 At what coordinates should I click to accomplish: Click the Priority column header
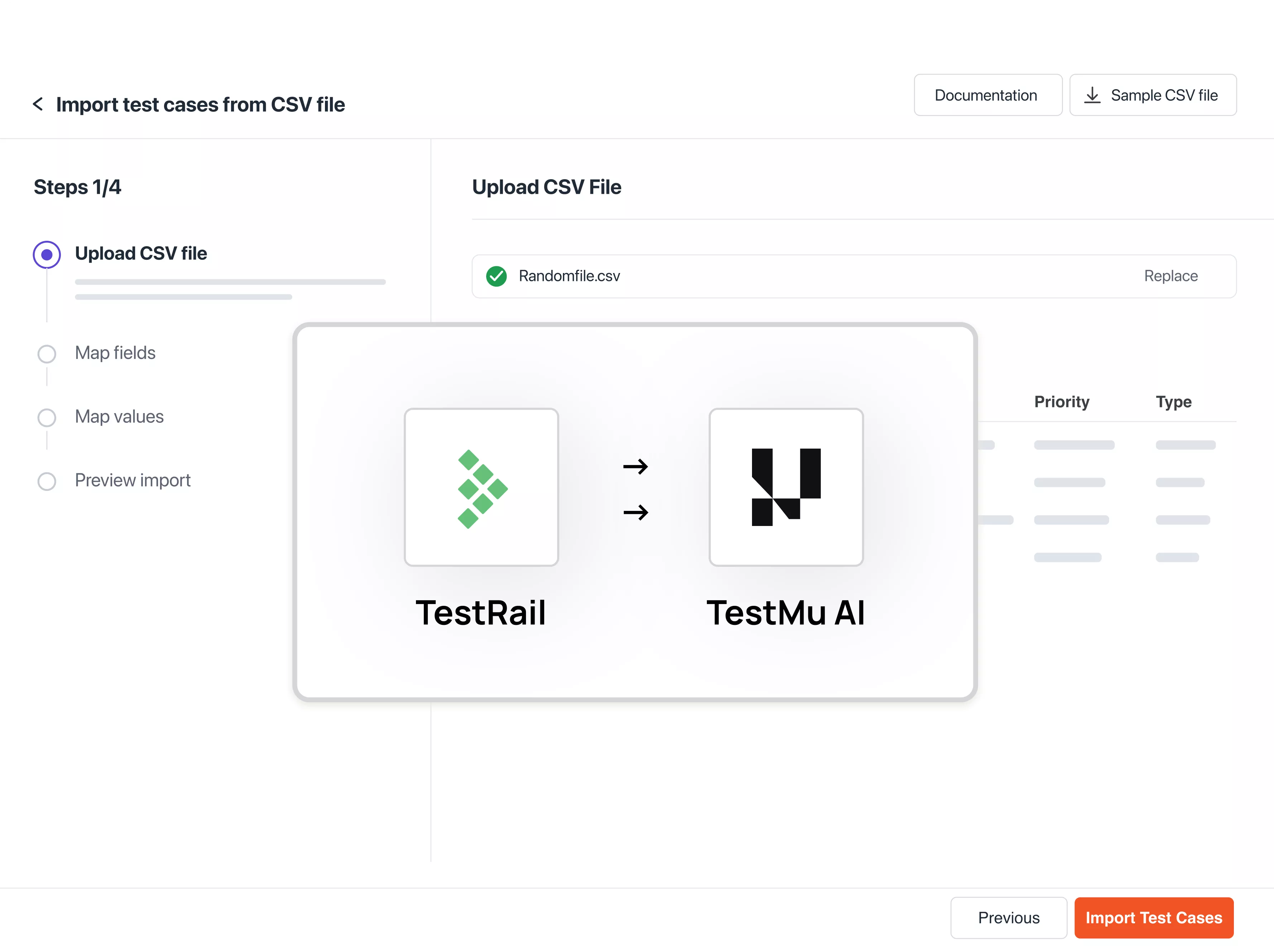1062,401
